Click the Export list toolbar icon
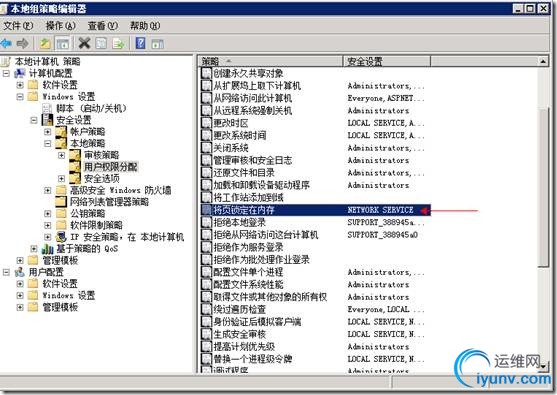Image resolution: width=557 pixels, height=395 pixels. [x=118, y=44]
